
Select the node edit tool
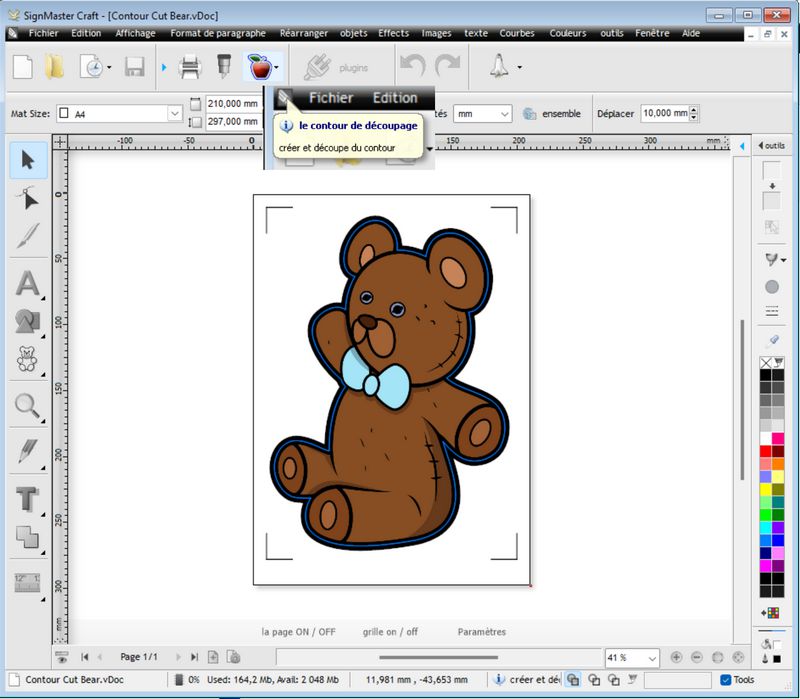tap(28, 198)
